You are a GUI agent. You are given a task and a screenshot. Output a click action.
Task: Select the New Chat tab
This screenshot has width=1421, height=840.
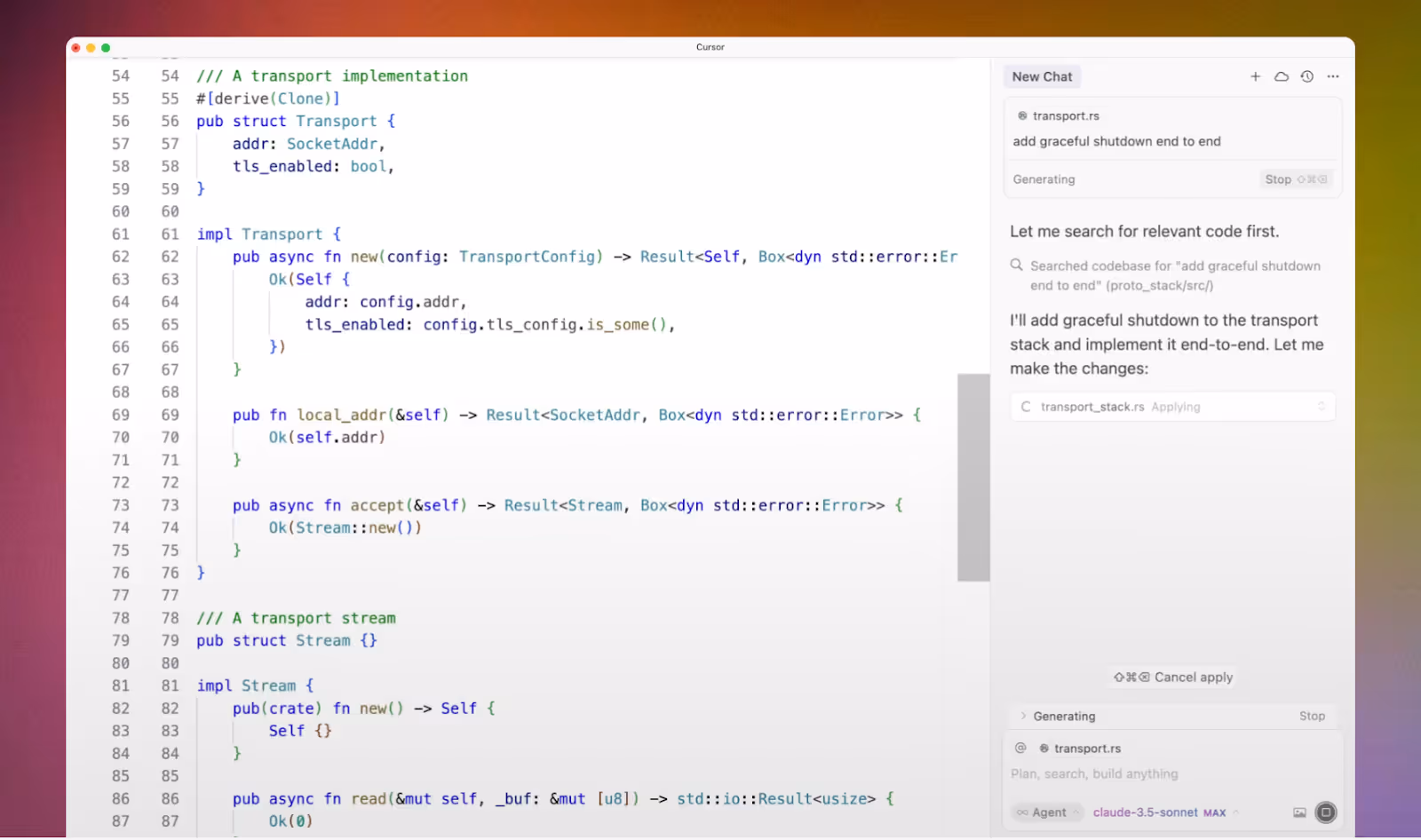click(x=1042, y=76)
